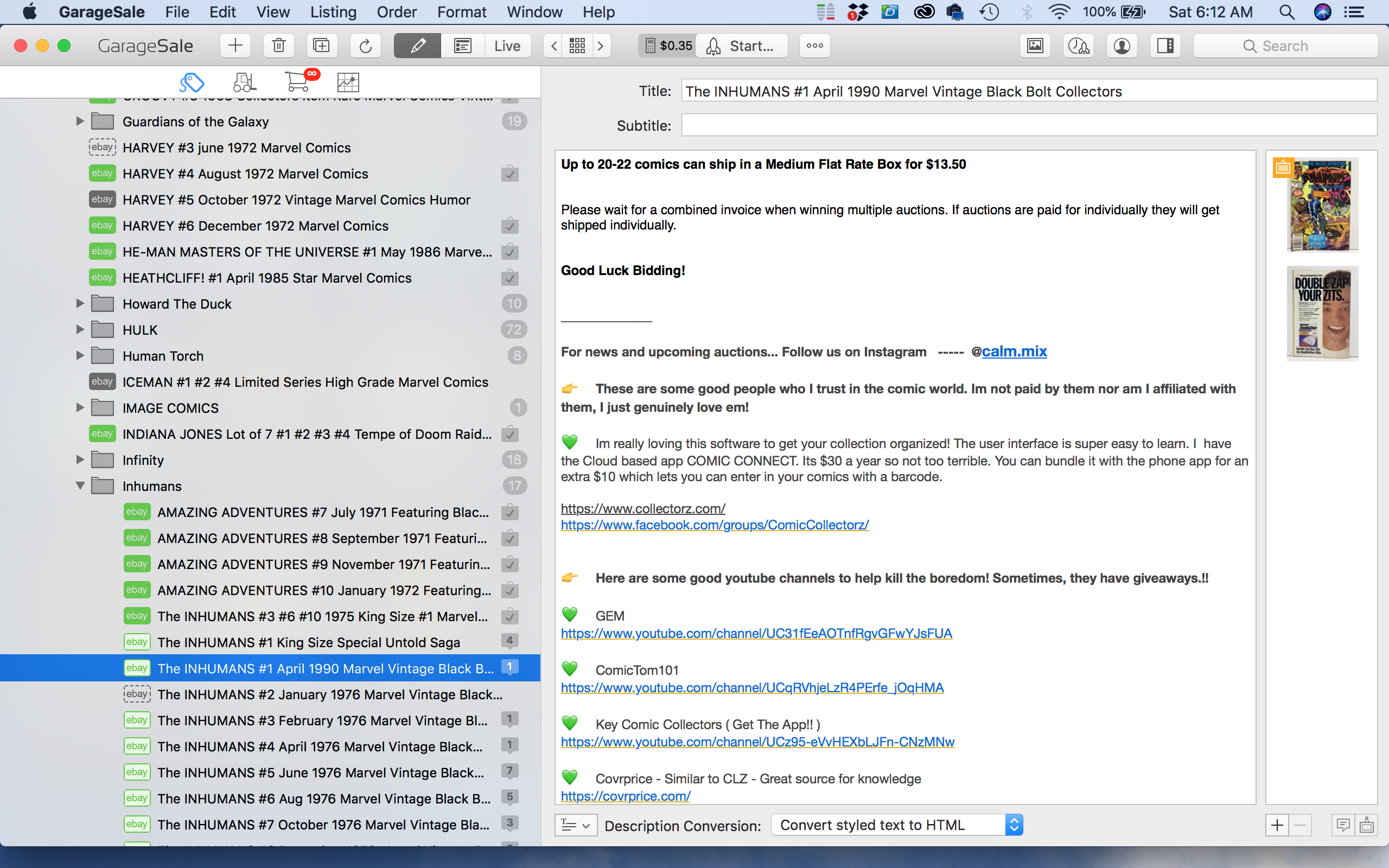This screenshot has width=1389, height=868.
Task: Switch to pencil edit mode
Action: (417, 46)
